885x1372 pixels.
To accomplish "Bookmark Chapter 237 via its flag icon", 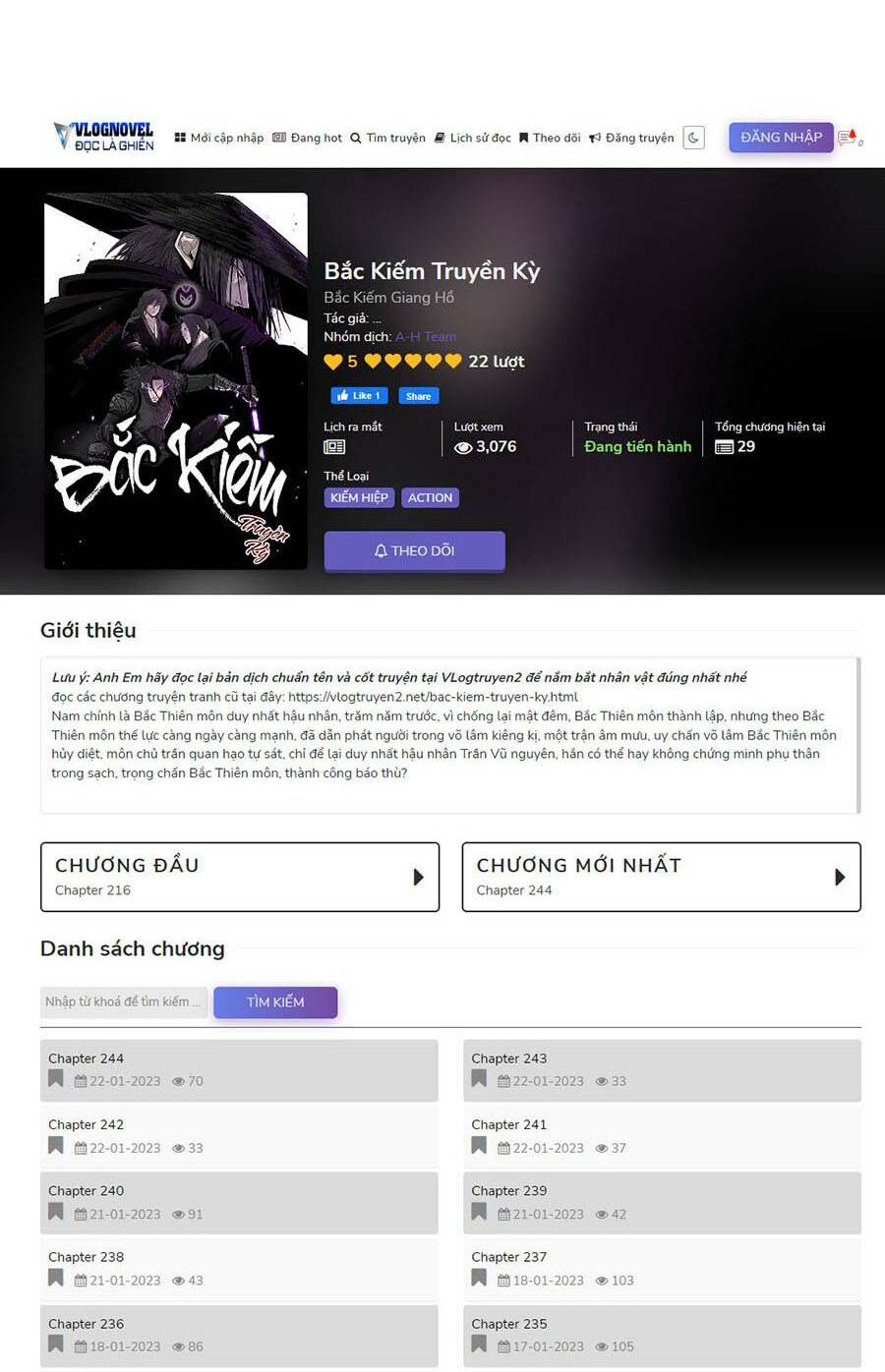I will (479, 1278).
